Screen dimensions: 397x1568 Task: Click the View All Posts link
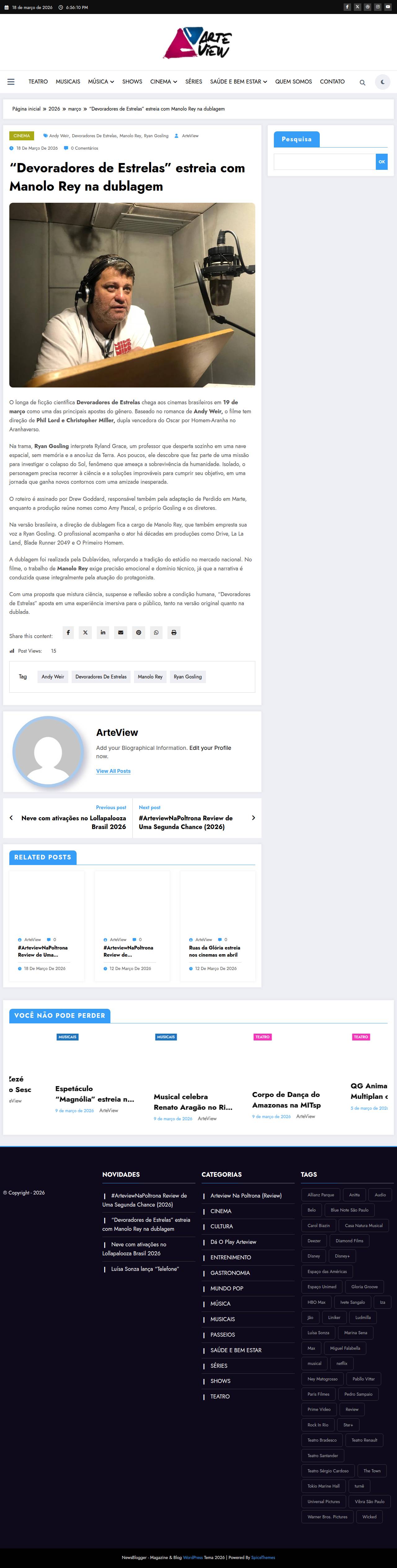point(113,771)
